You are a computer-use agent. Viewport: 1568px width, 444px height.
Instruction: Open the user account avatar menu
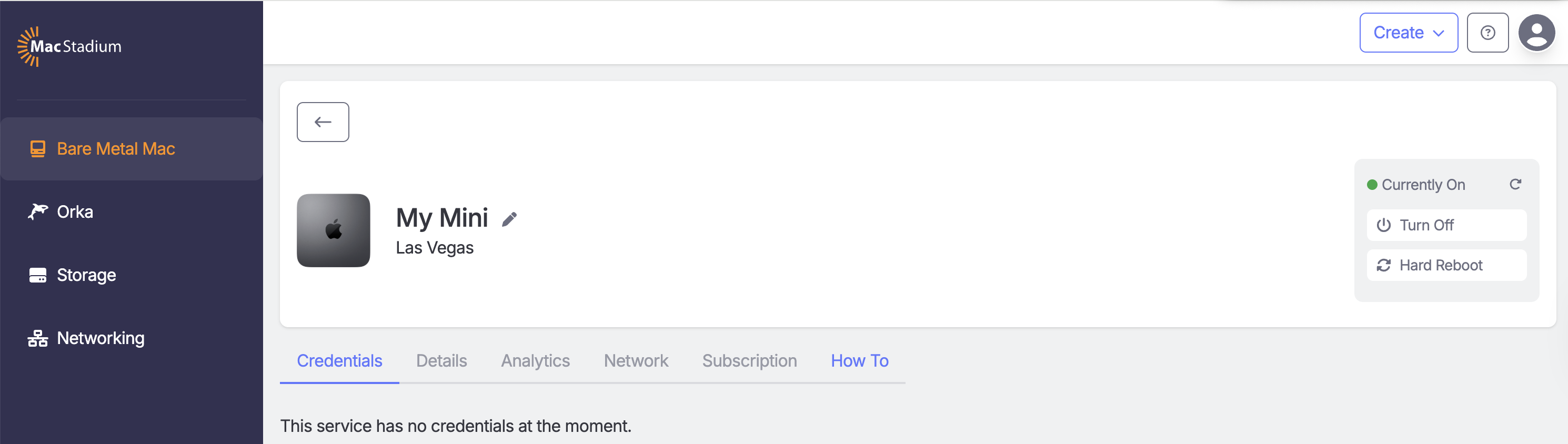1536,33
